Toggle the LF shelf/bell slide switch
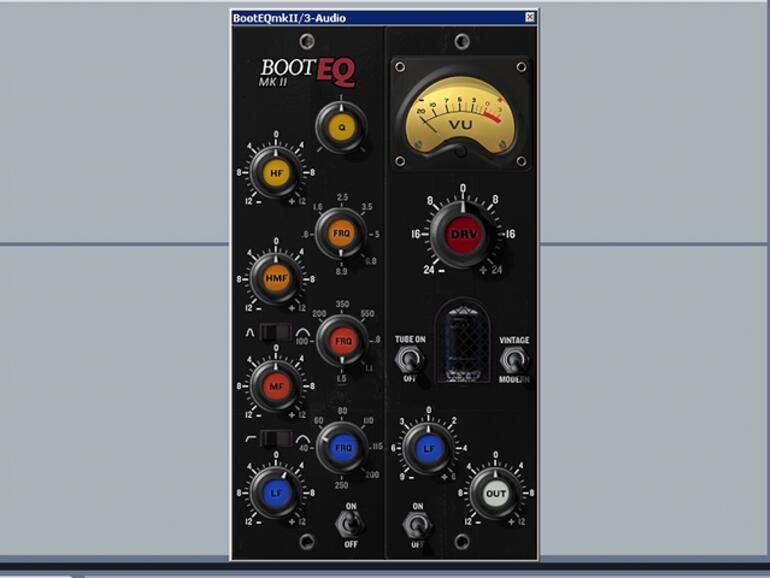 (276, 438)
